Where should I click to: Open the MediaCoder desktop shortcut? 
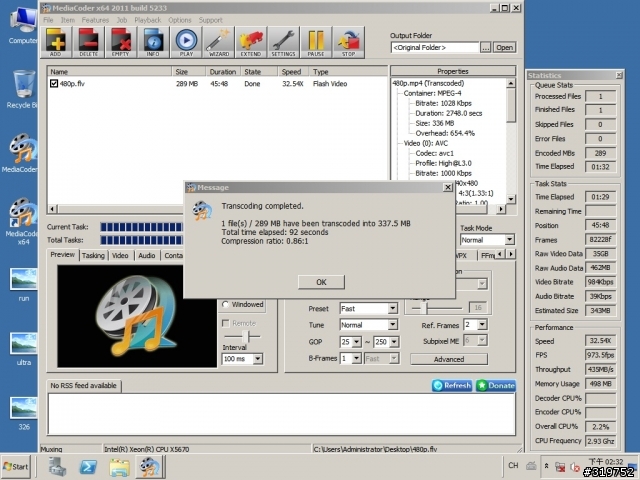[x=21, y=153]
